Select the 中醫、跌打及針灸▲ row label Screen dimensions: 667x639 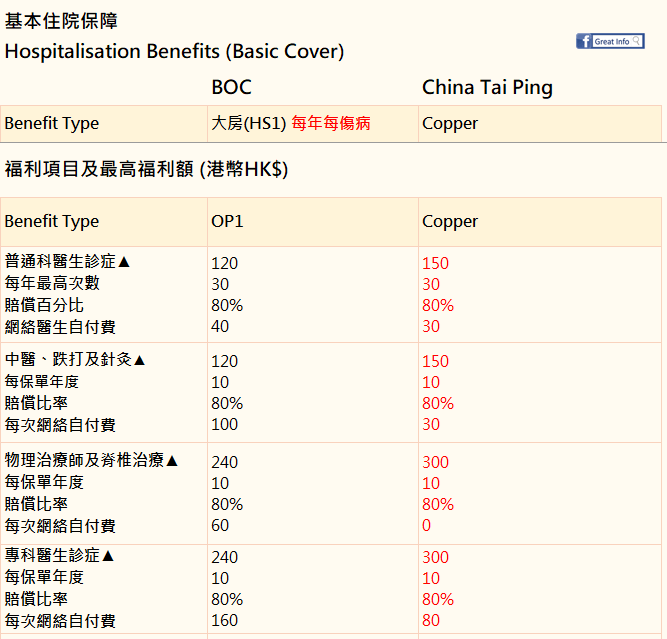(x=75, y=359)
